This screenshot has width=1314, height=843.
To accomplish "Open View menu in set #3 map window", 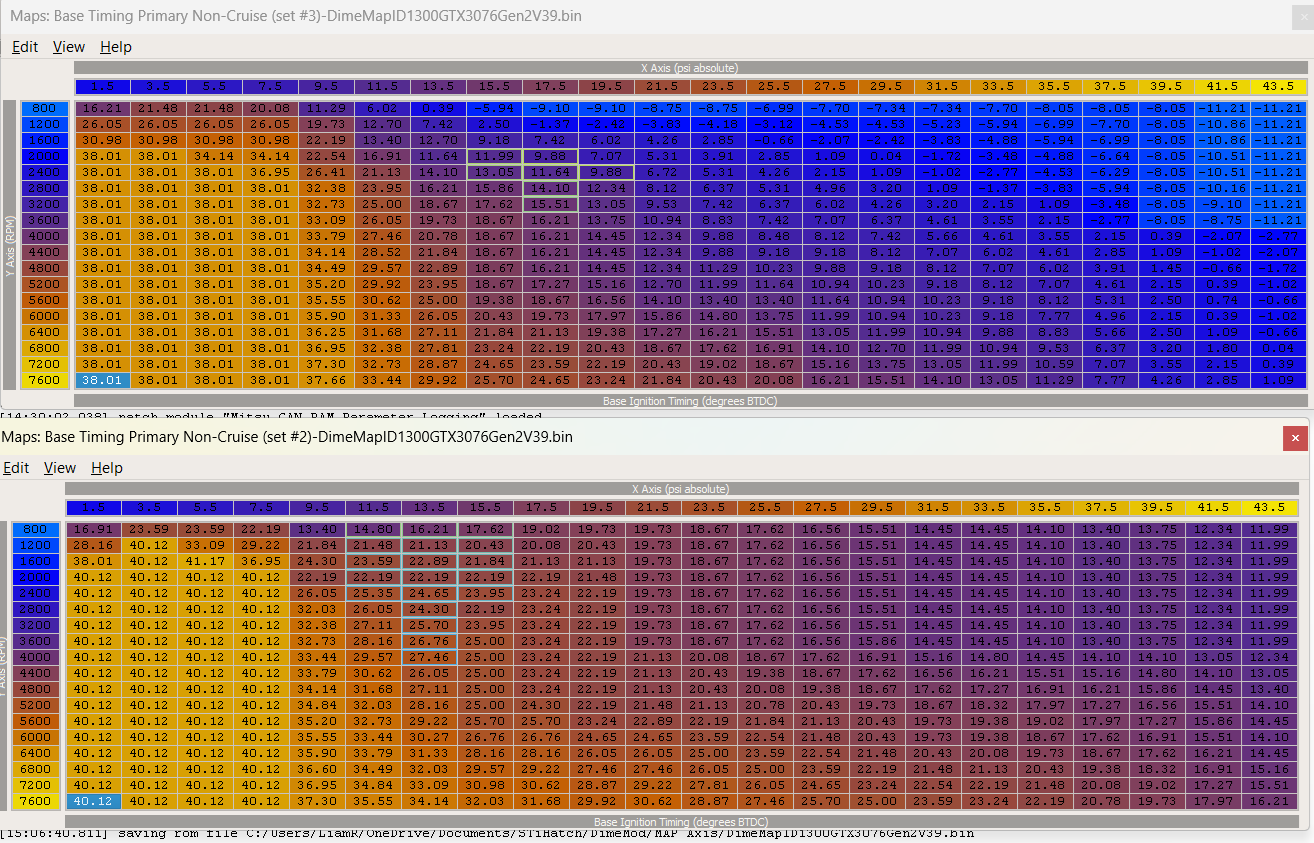I will tap(69, 47).
